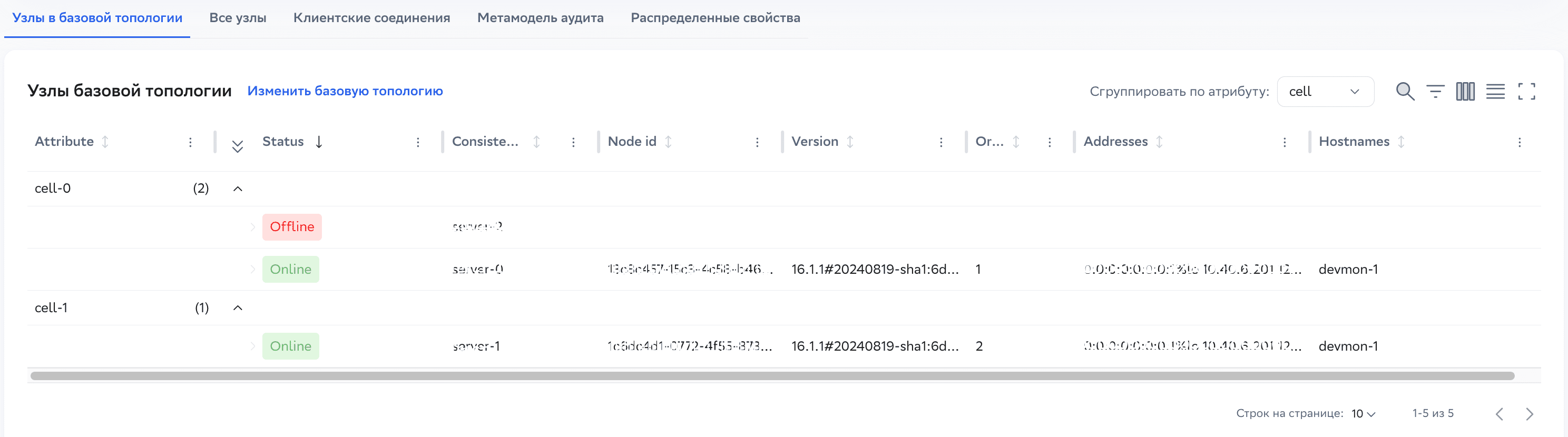Collapse the cell-1 group
The height and width of the screenshot is (437, 1568).
click(238, 308)
